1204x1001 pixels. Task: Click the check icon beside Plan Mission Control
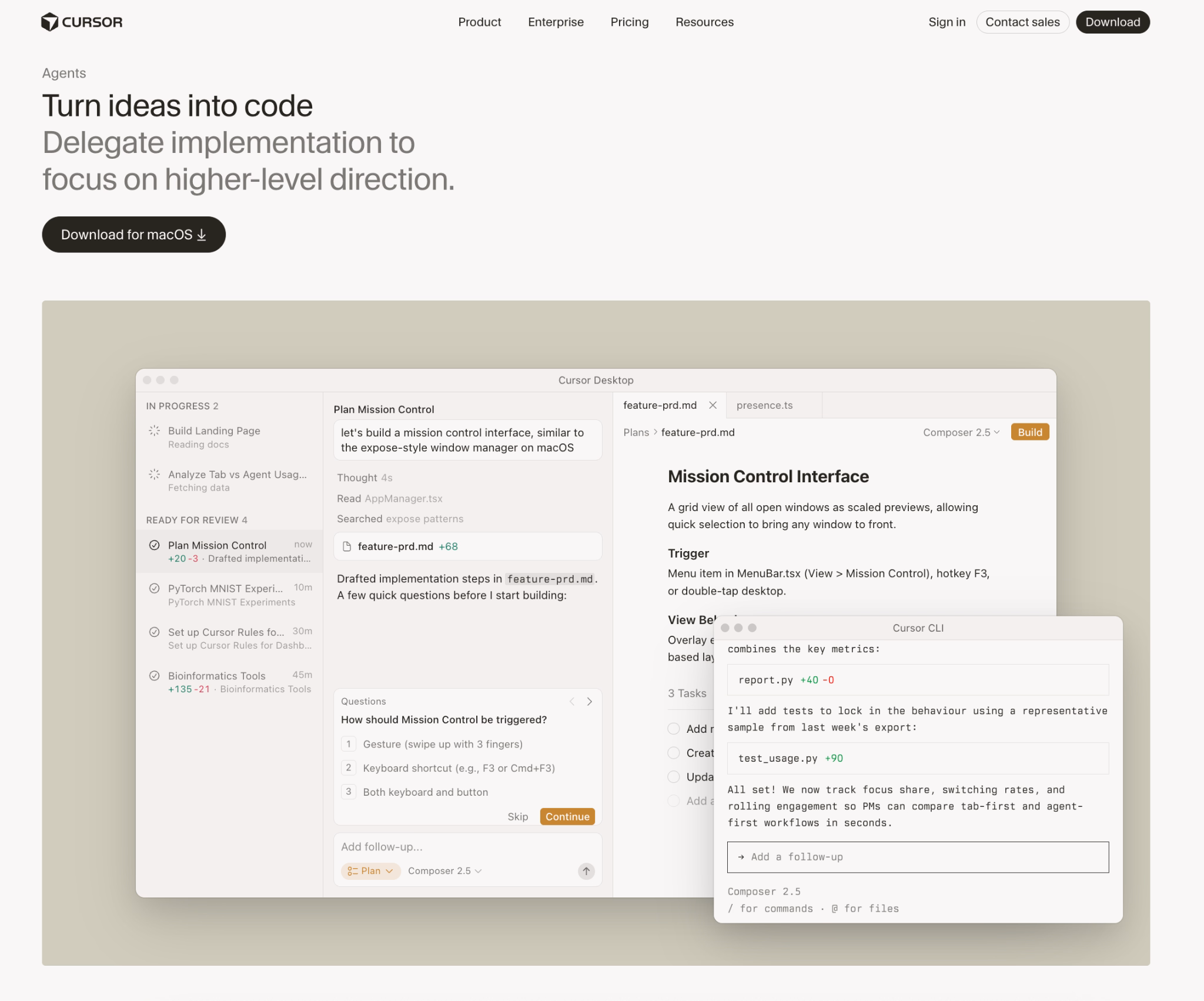pyautogui.click(x=154, y=545)
